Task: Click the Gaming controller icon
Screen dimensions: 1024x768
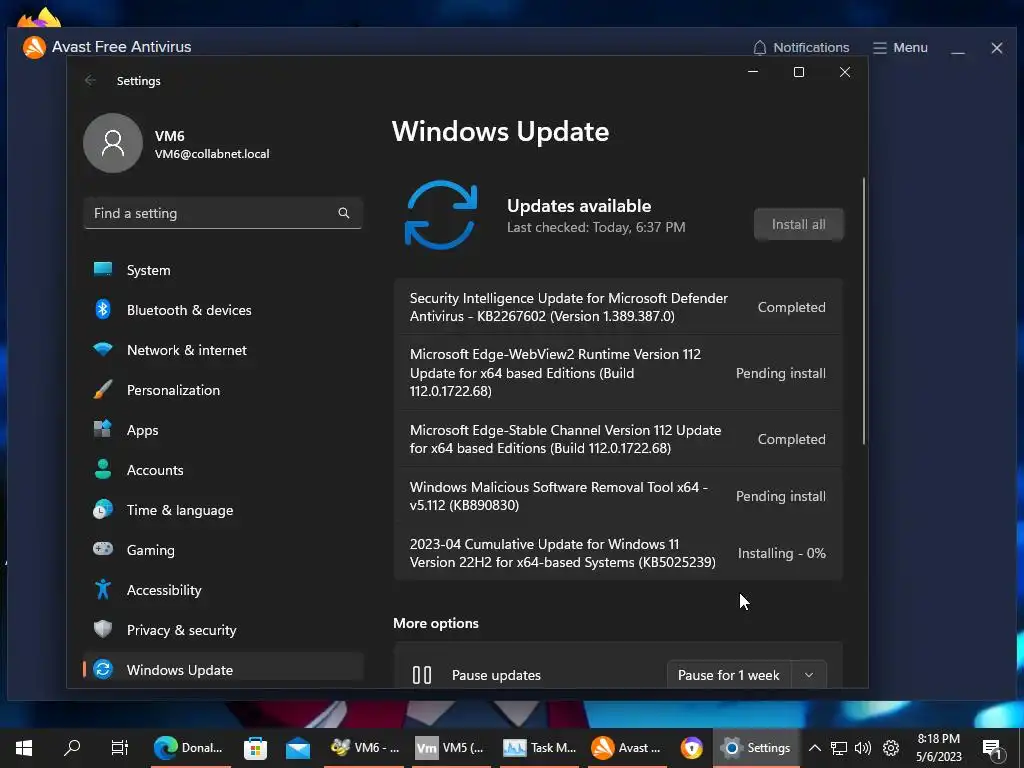Action: tap(103, 549)
